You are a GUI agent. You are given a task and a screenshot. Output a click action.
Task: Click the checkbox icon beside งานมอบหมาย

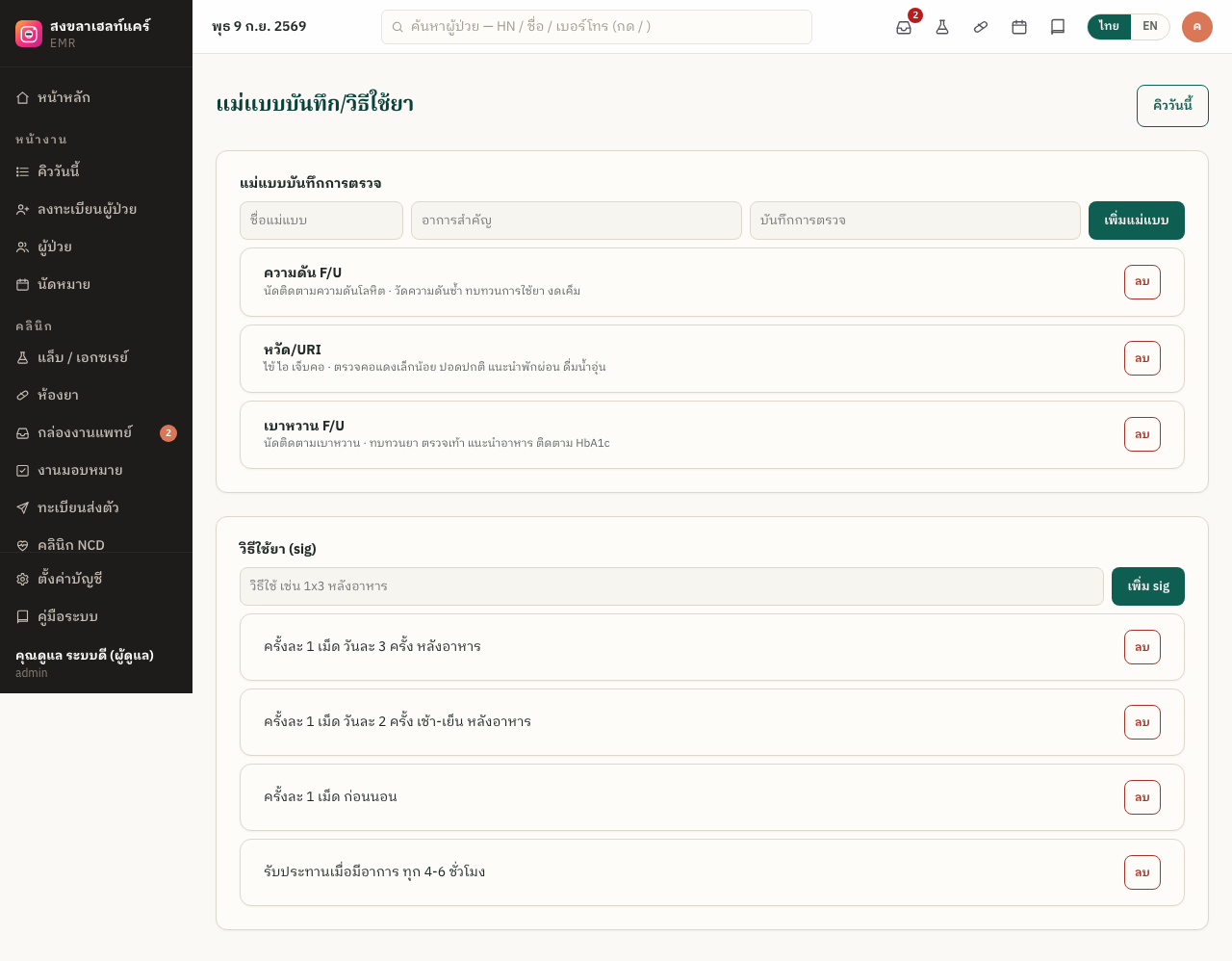[22, 470]
